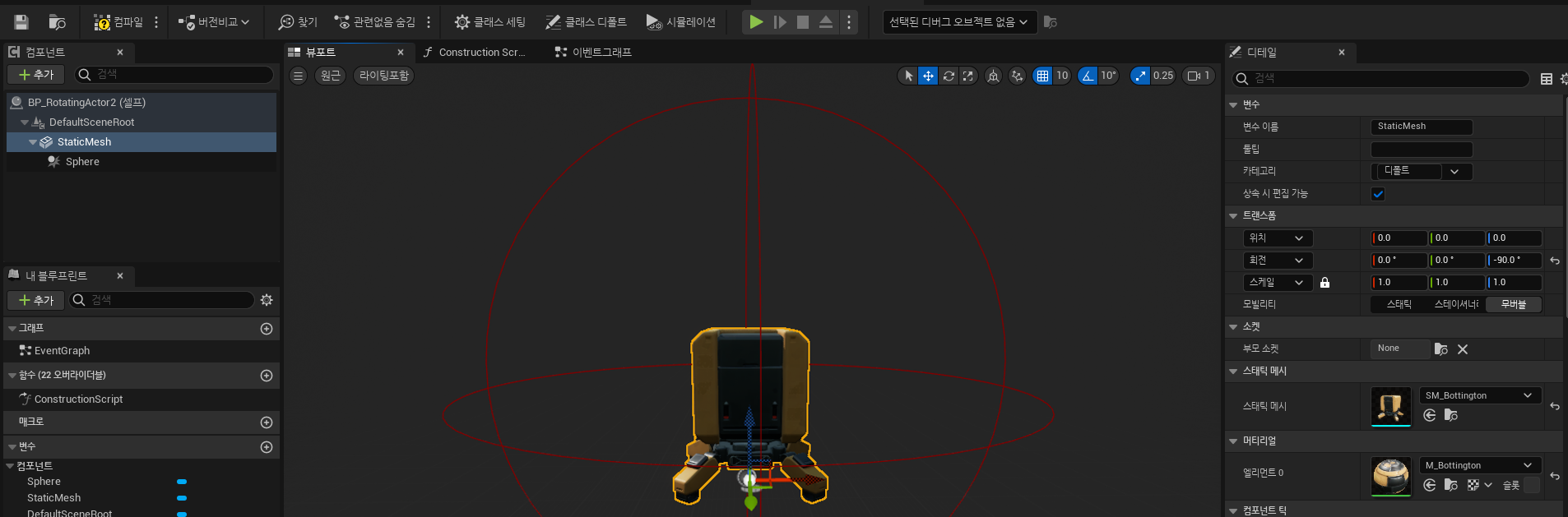Open the Details panel tab
This screenshot has width=1568, height=517.
click(x=1262, y=52)
